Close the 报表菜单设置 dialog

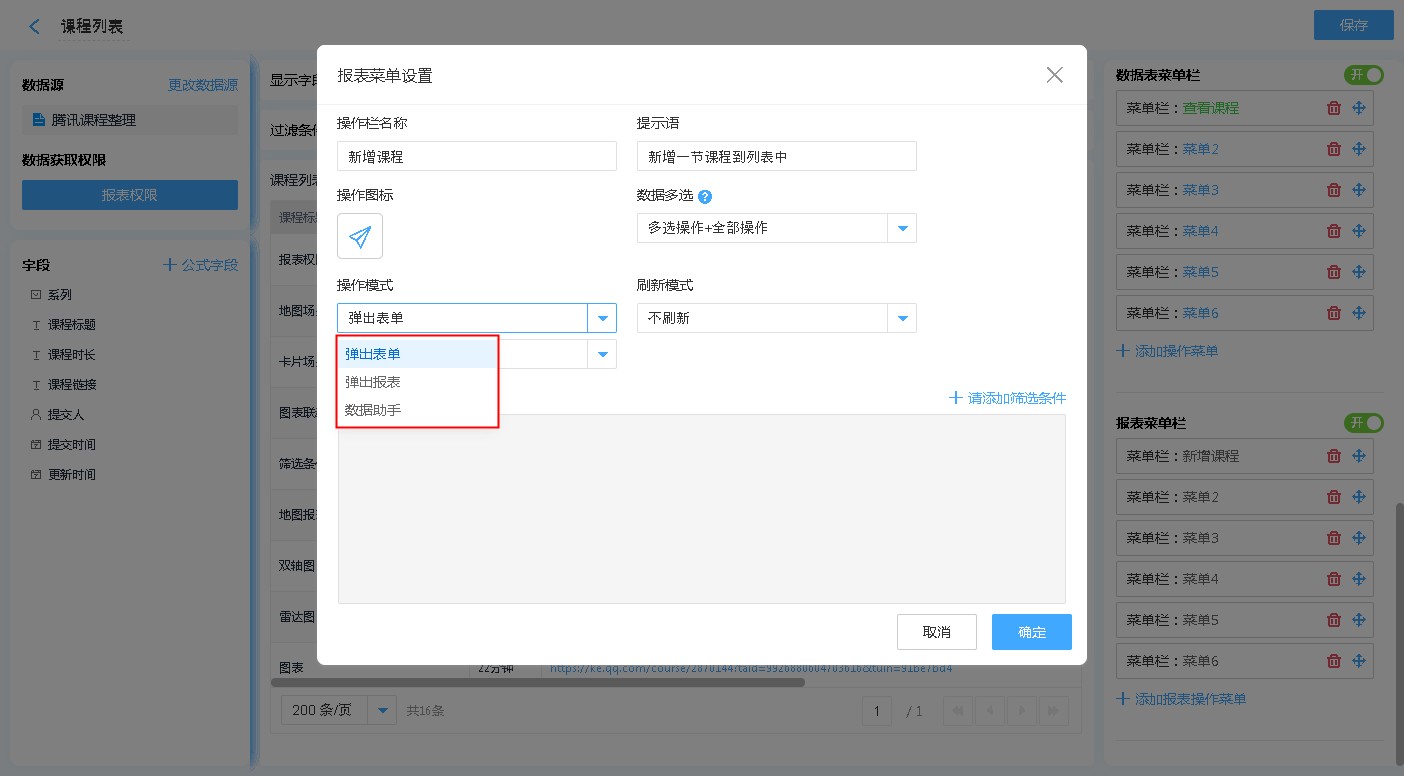point(1054,75)
